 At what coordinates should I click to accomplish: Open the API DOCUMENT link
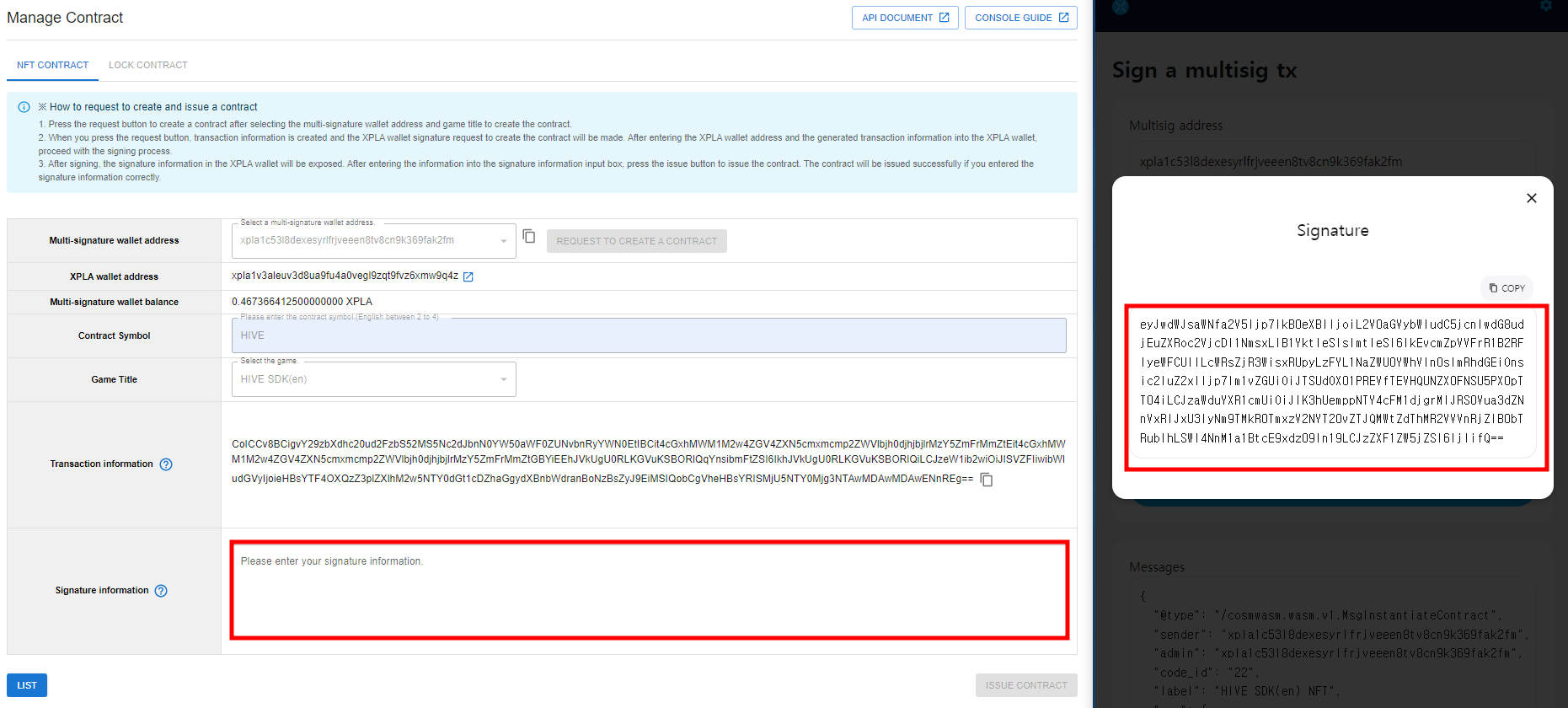905,18
